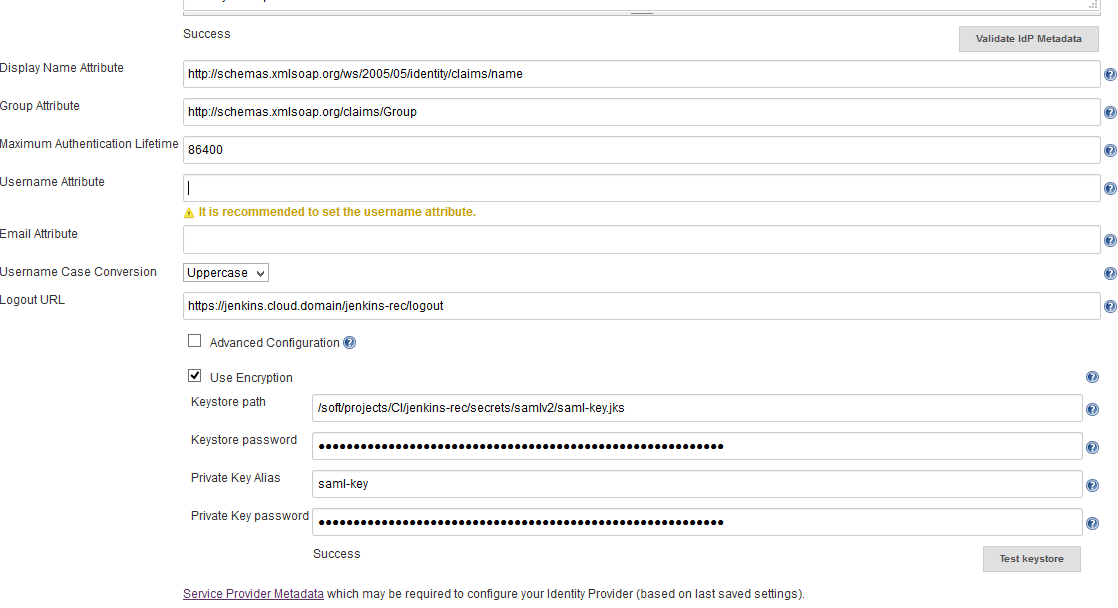Open help for Email Attribute field
The height and width of the screenshot is (608, 1118).
pos(1110,241)
